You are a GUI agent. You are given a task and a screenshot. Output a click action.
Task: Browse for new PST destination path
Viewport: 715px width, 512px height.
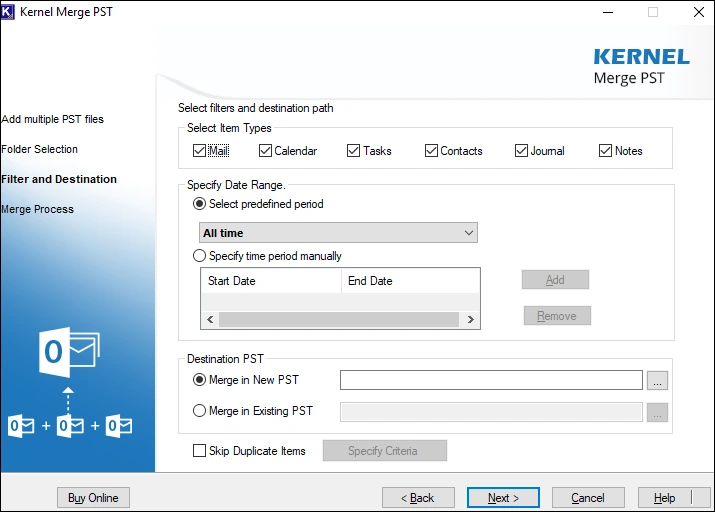pyautogui.click(x=657, y=381)
